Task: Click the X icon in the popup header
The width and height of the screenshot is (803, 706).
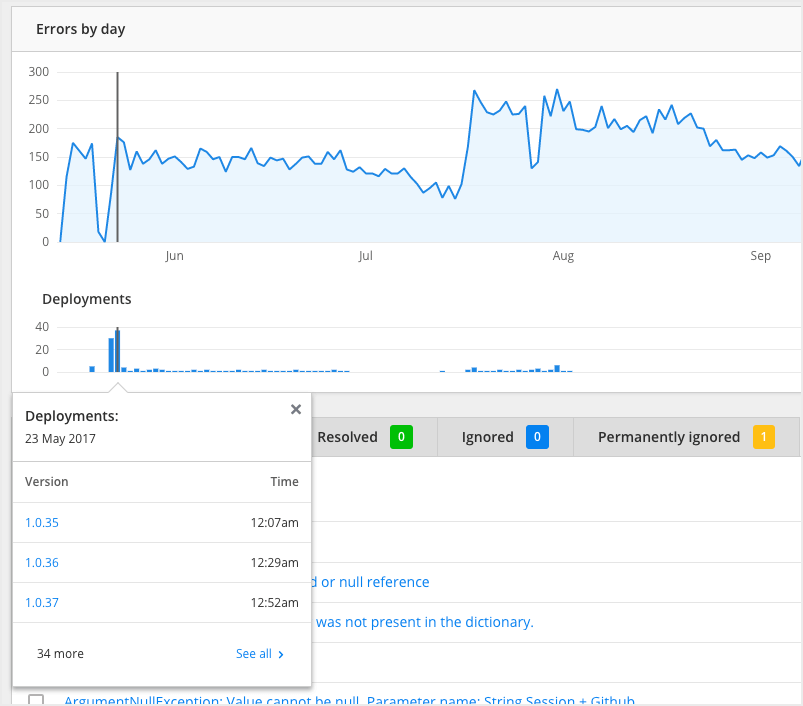Action: point(295,409)
